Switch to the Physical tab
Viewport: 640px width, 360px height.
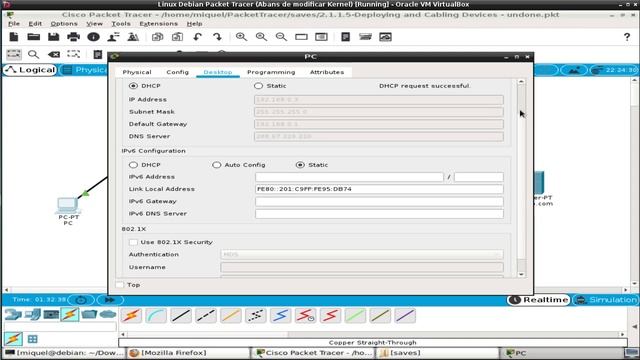137,72
